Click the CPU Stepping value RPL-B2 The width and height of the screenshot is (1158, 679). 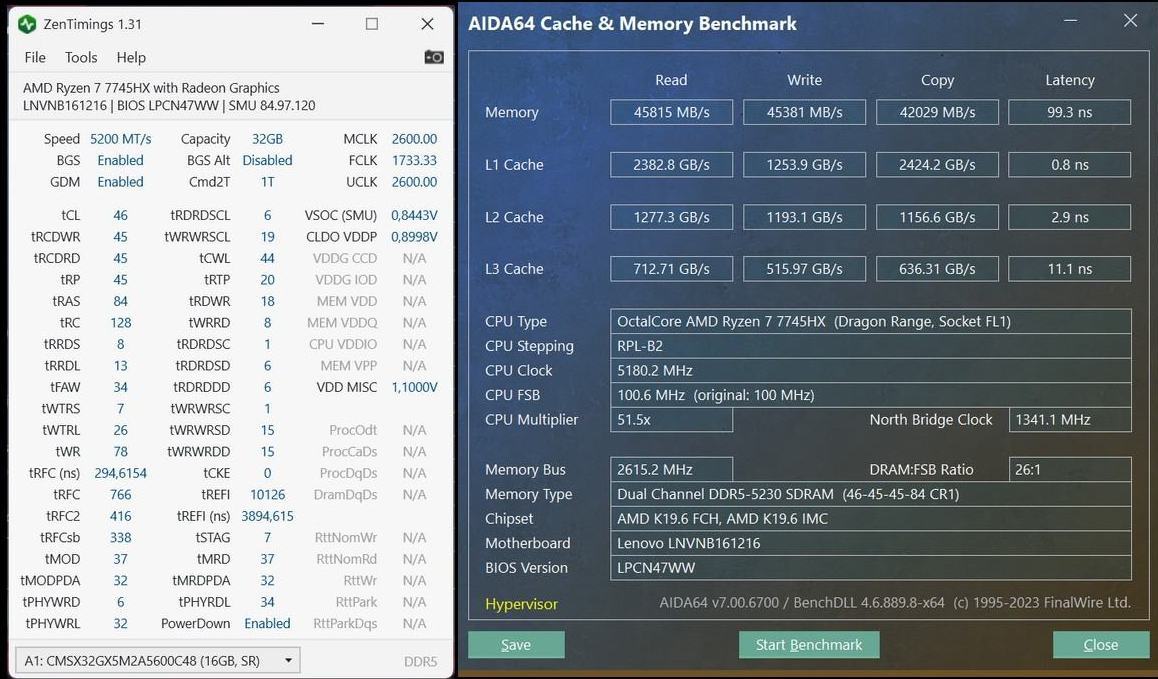click(x=871, y=346)
